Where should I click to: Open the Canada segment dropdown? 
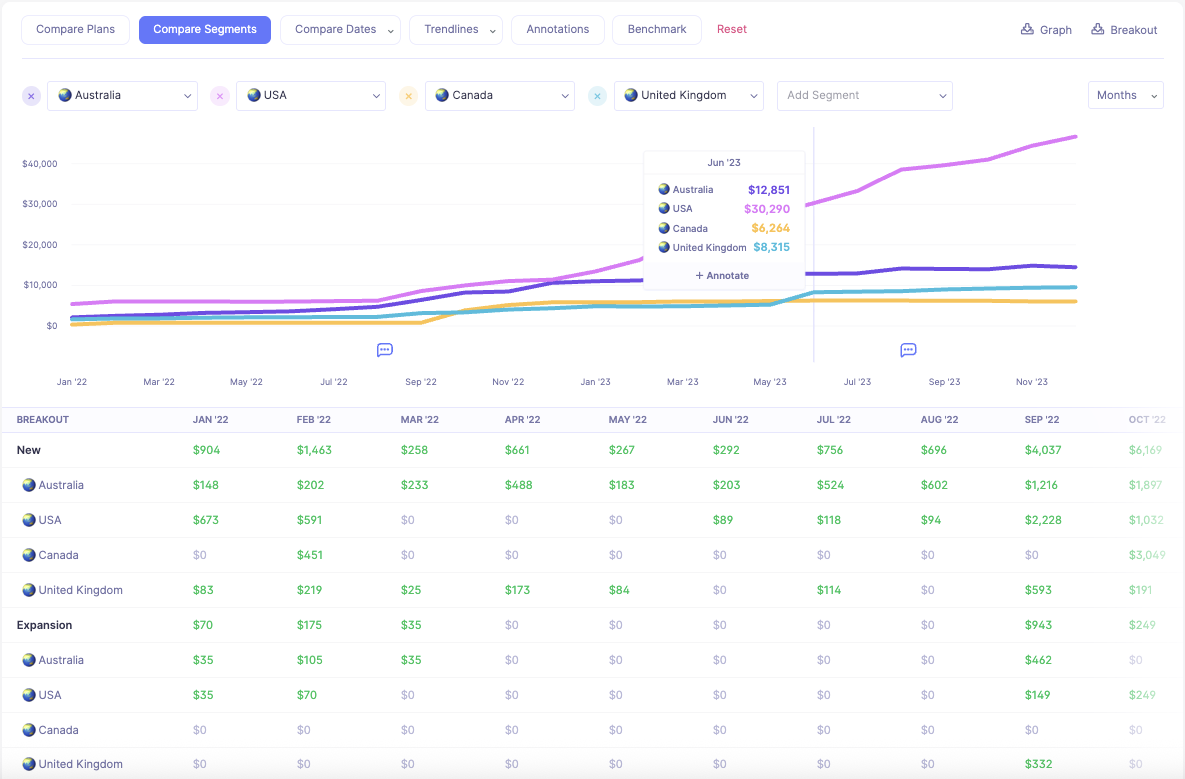coord(500,96)
